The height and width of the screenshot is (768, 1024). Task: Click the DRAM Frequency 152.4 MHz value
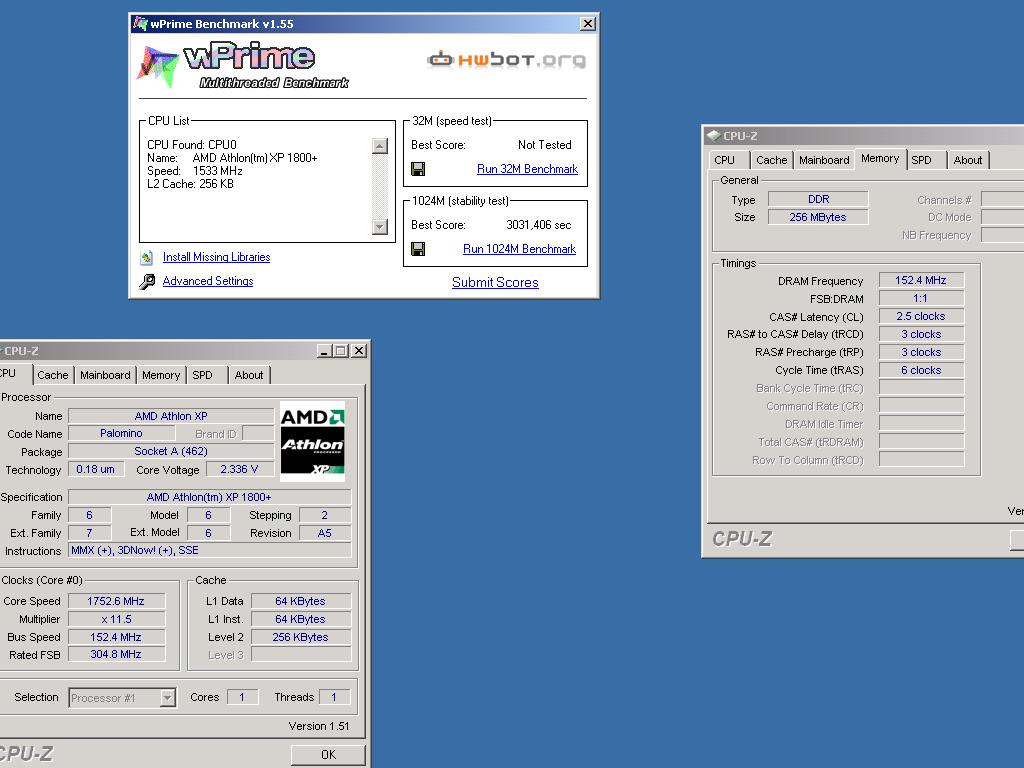point(921,280)
